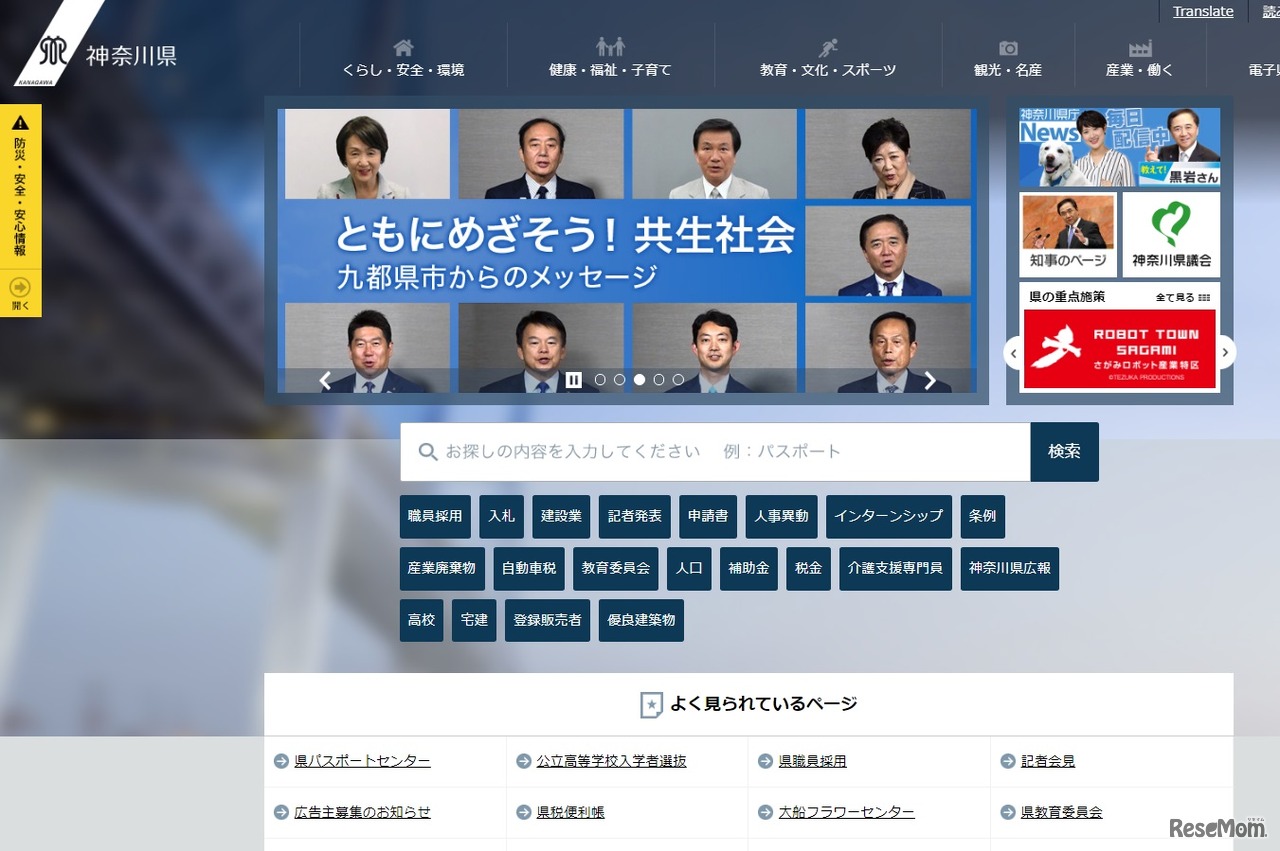
Task: Select the 登録販売者 keyword tag
Action: tap(547, 620)
